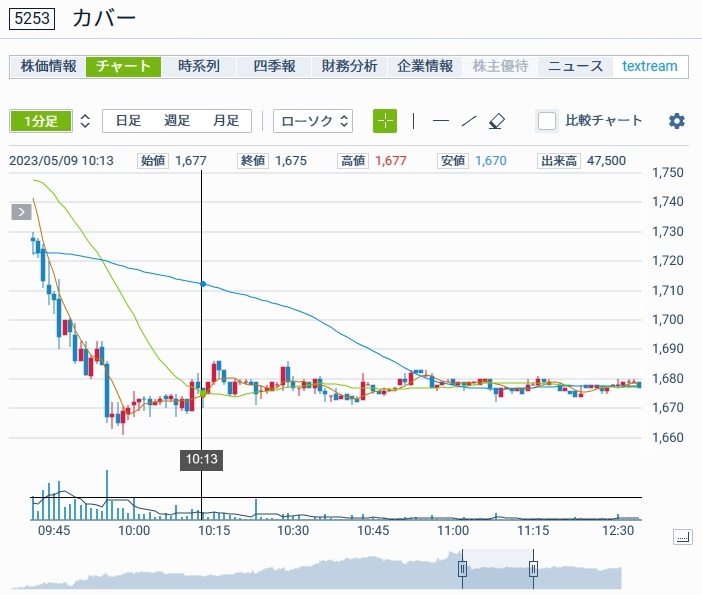Expand the side panel arrow on chart
The image size is (702, 595).
(21, 211)
